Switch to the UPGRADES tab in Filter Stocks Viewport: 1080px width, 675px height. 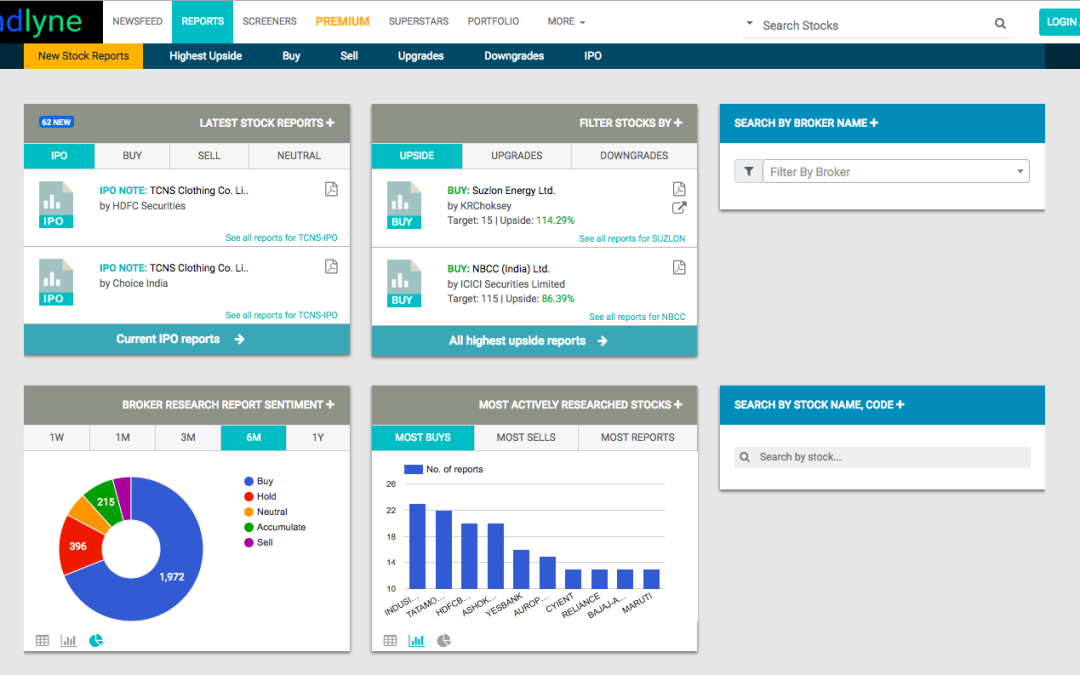click(517, 156)
